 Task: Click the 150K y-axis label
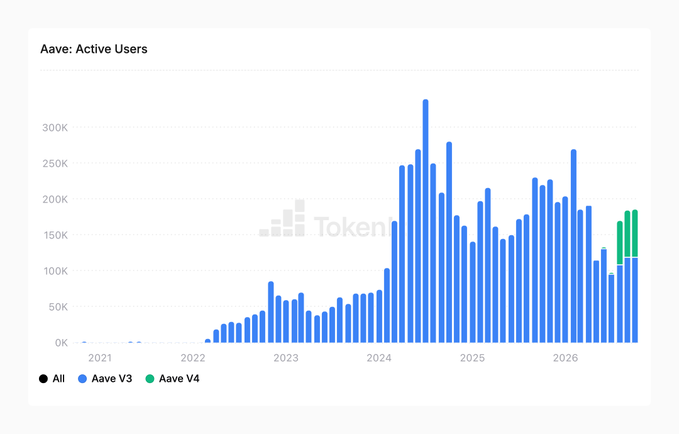(x=55, y=235)
